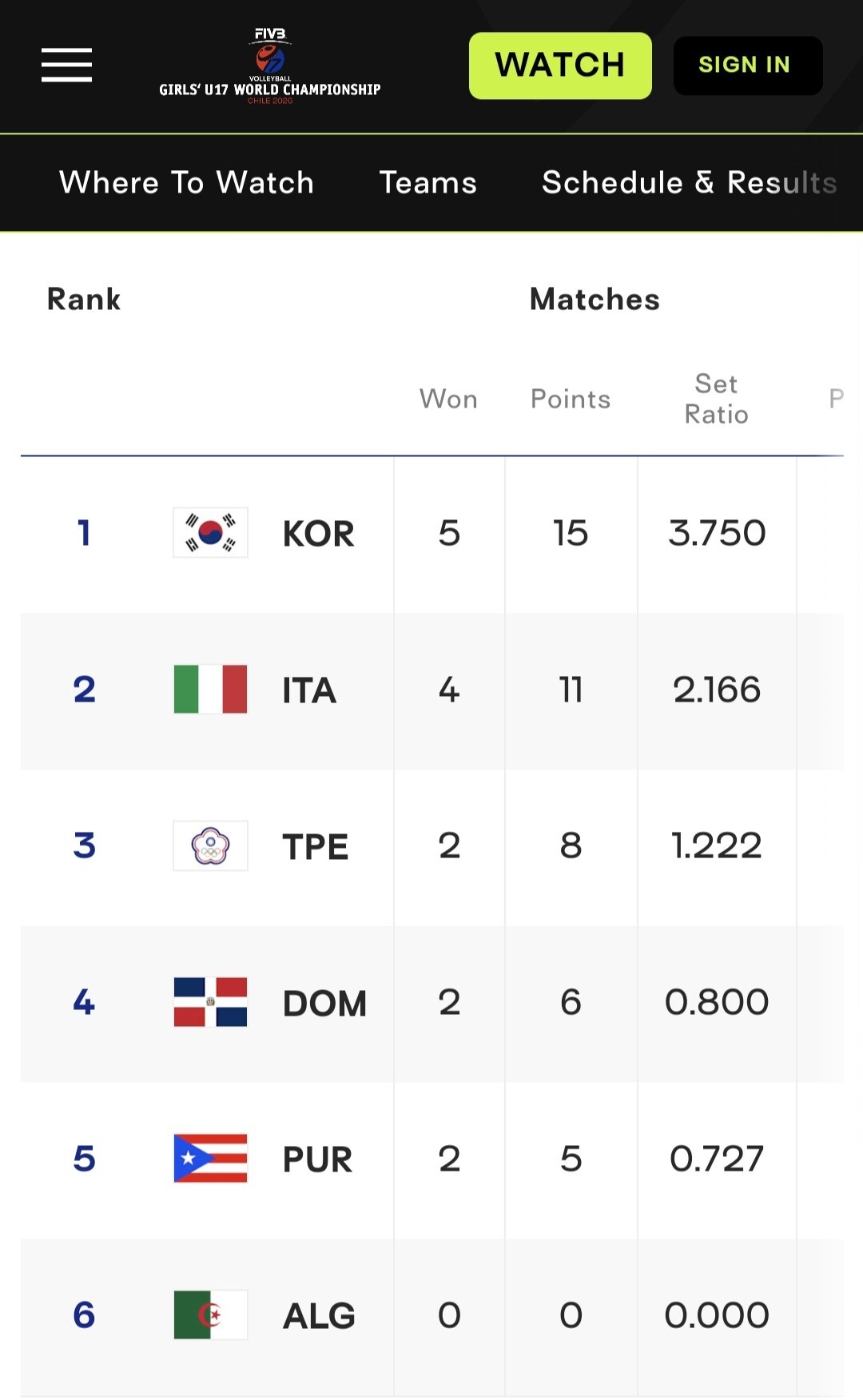Open the DOM team link
The height and width of the screenshot is (1400, 863).
click(x=324, y=1004)
